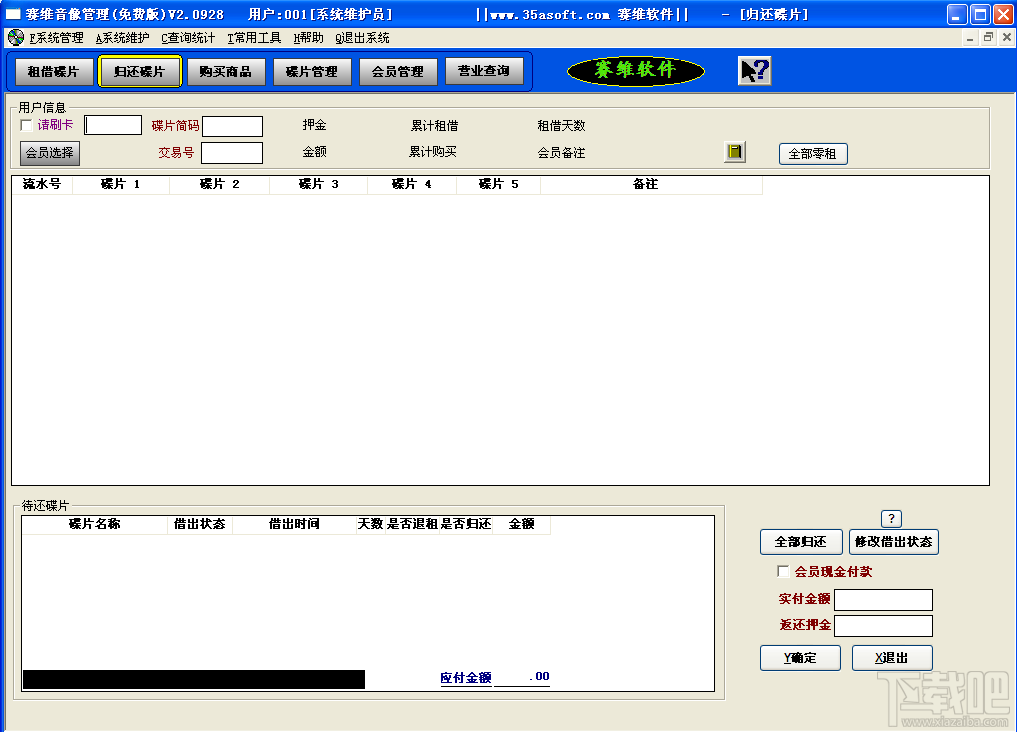Click the 实付金额 input field
1017x732 pixels.
point(883,600)
